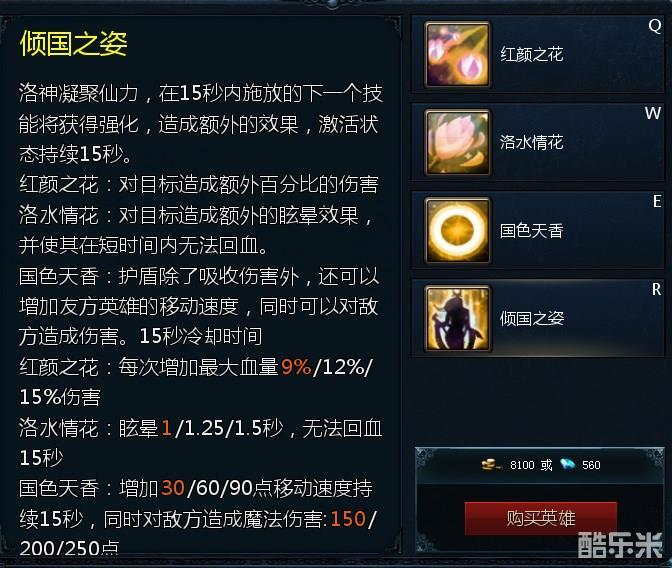The width and height of the screenshot is (672, 568).
Task: Click the E hotkey letter
Action: pos(657,201)
